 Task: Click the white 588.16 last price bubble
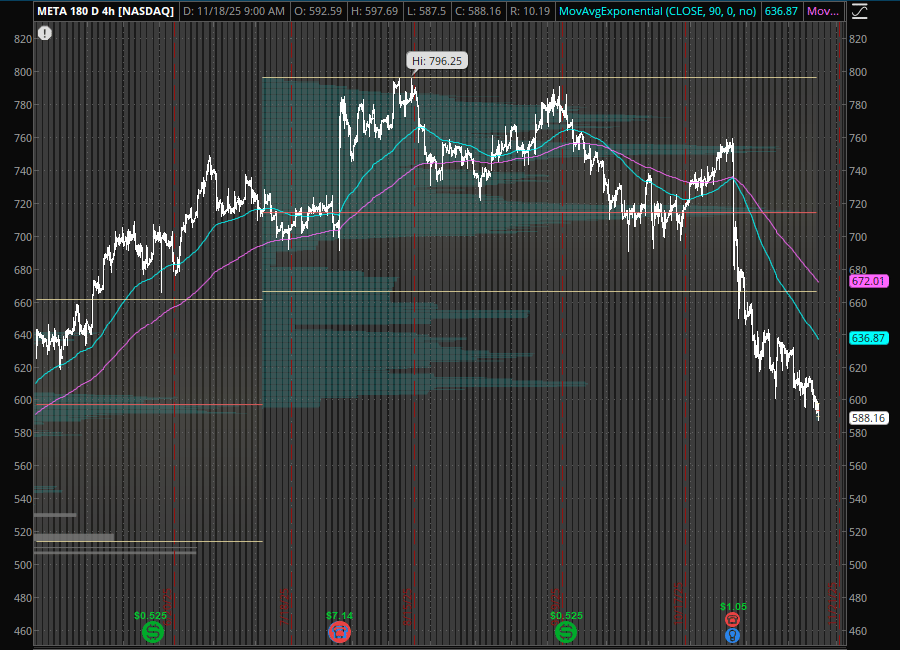[x=868, y=418]
